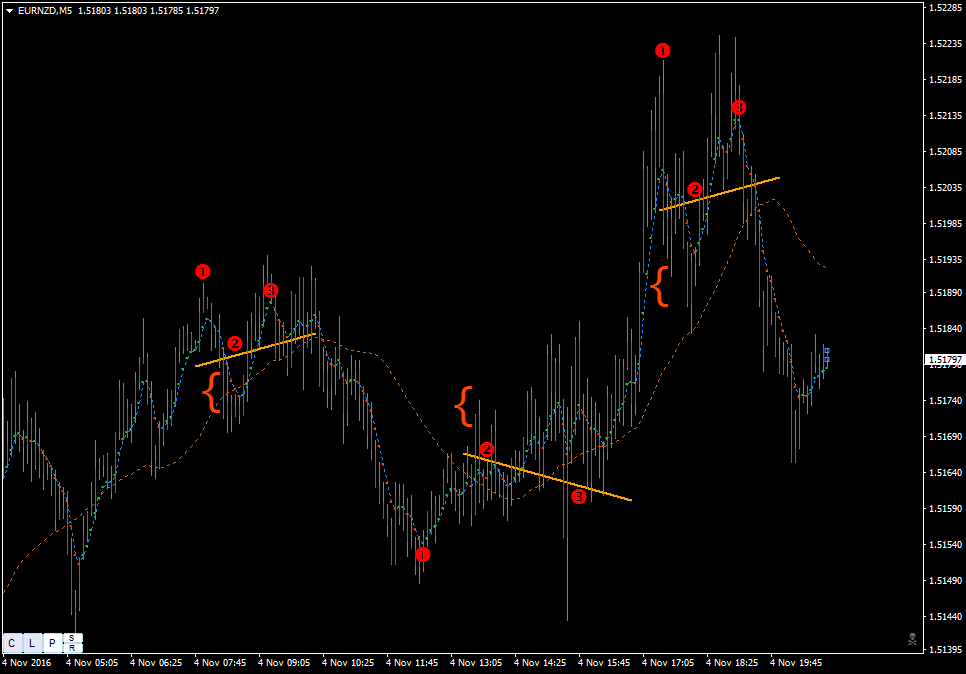Click time axis label 4 Nov 17:05

point(668,663)
